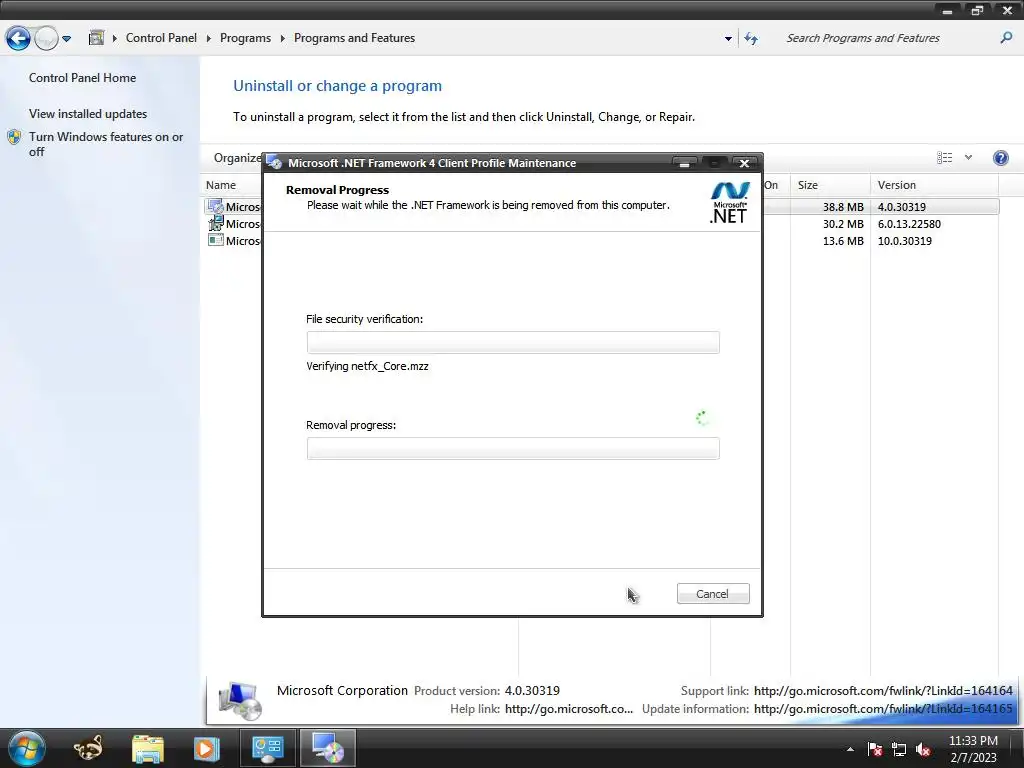The image size is (1024, 768).
Task: Open support link ending LinkId=164164
Action: pyautogui.click(x=883, y=690)
